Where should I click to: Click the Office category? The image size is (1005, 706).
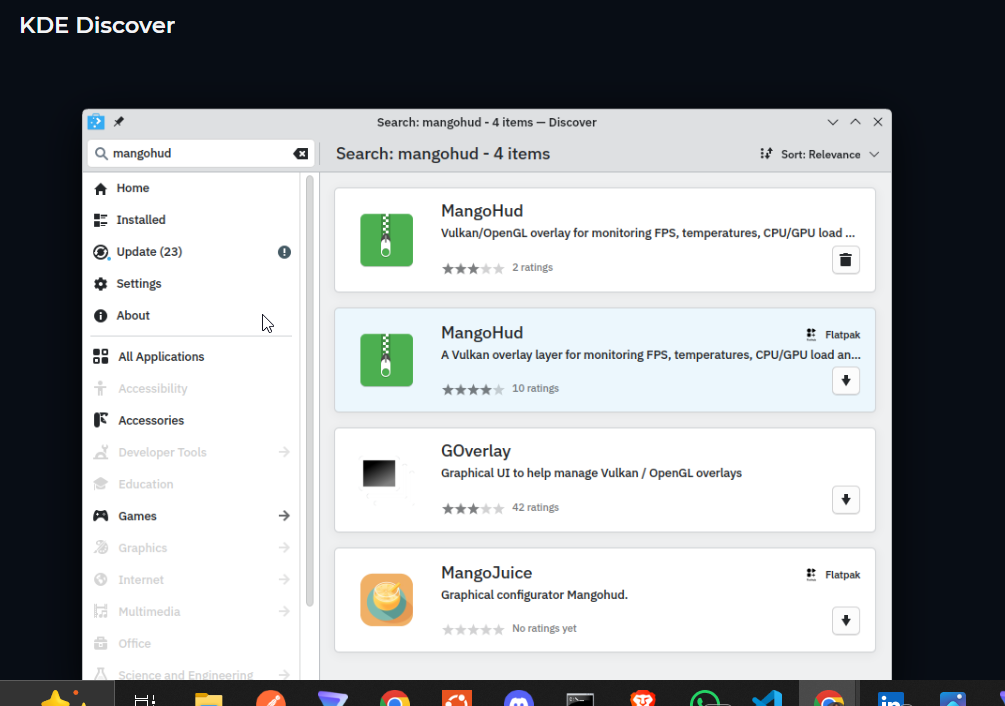coord(191,644)
